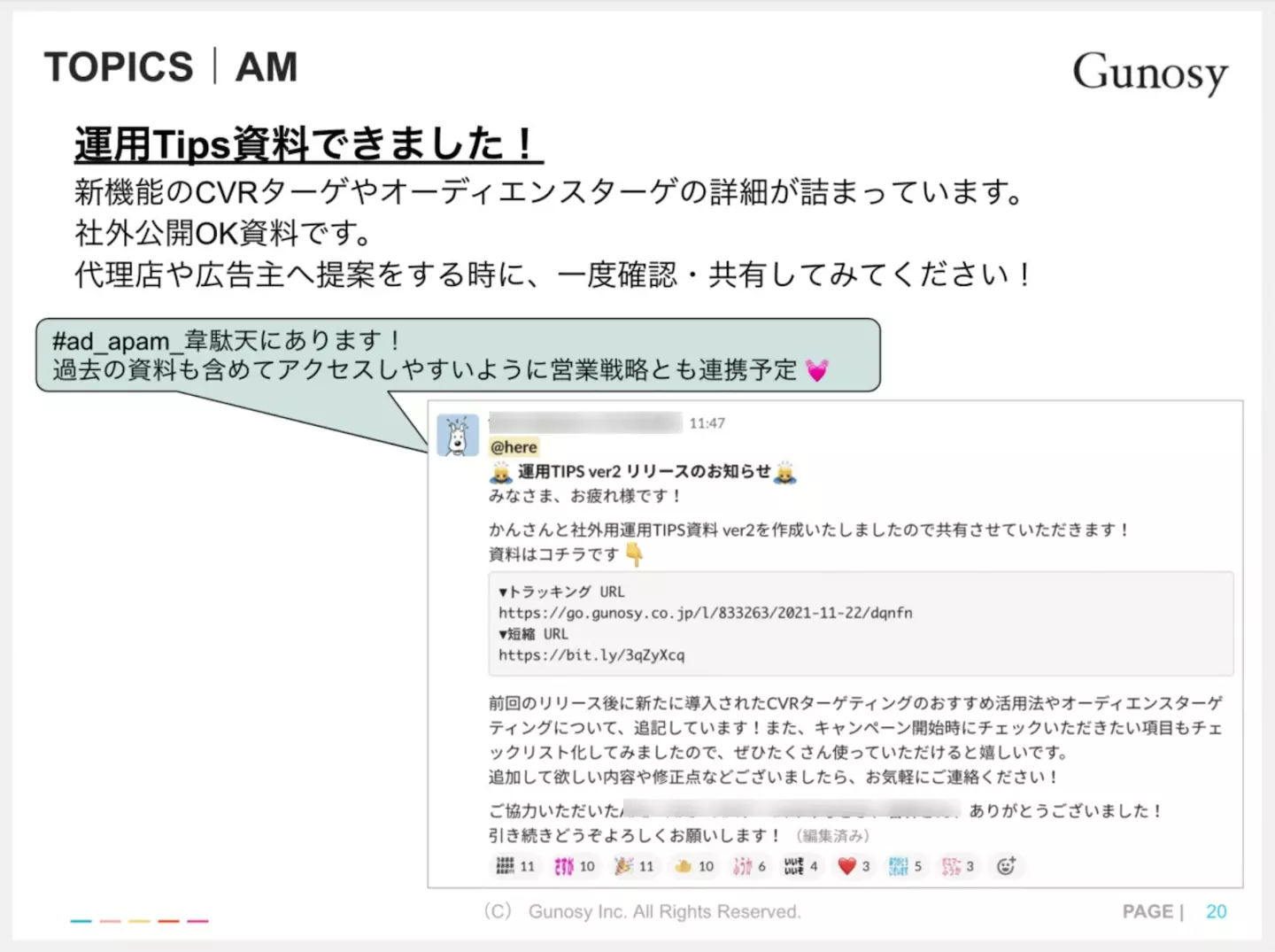
Task: Click the light pink text reaction with count 3
Action: click(958, 866)
